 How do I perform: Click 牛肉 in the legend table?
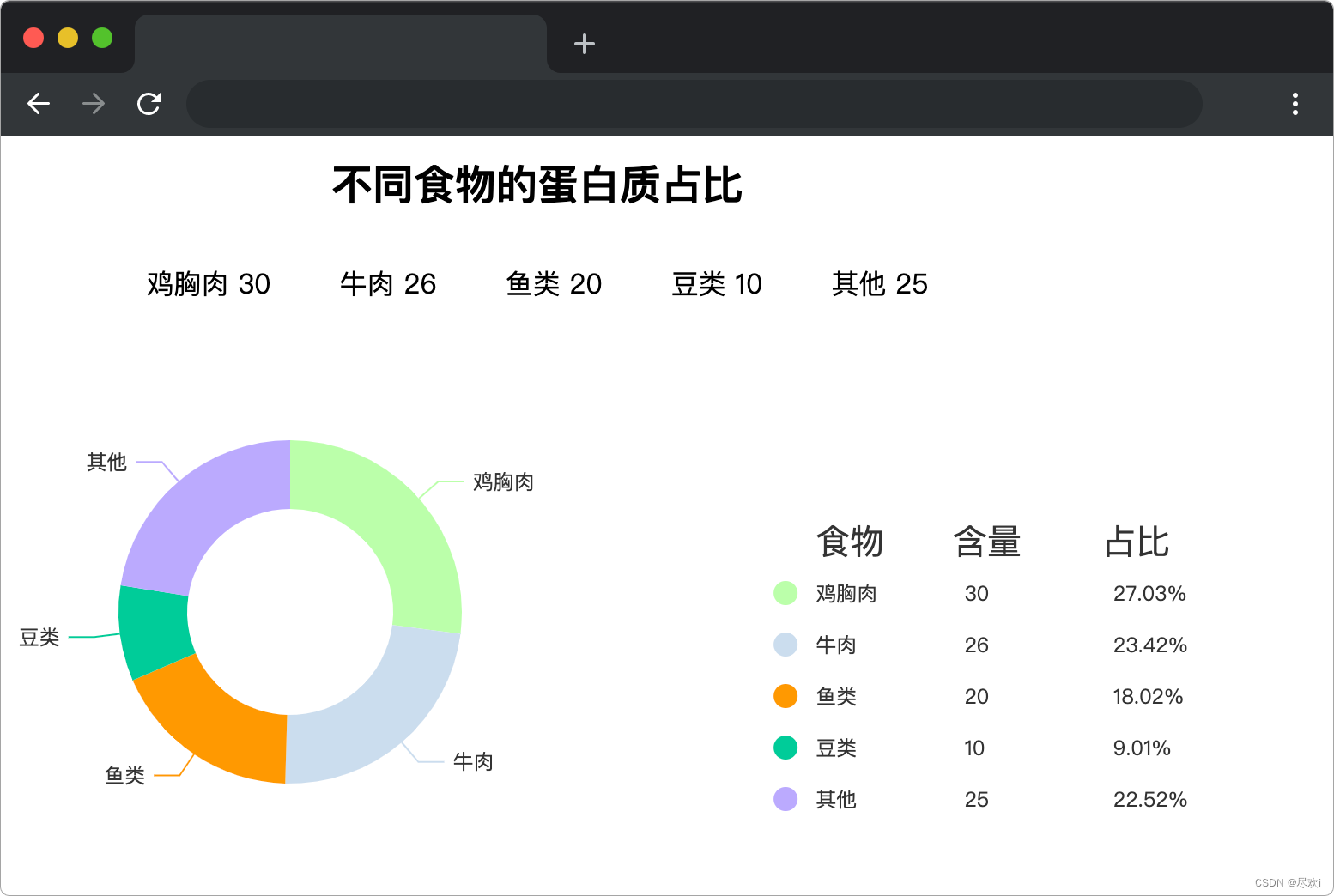tap(836, 645)
